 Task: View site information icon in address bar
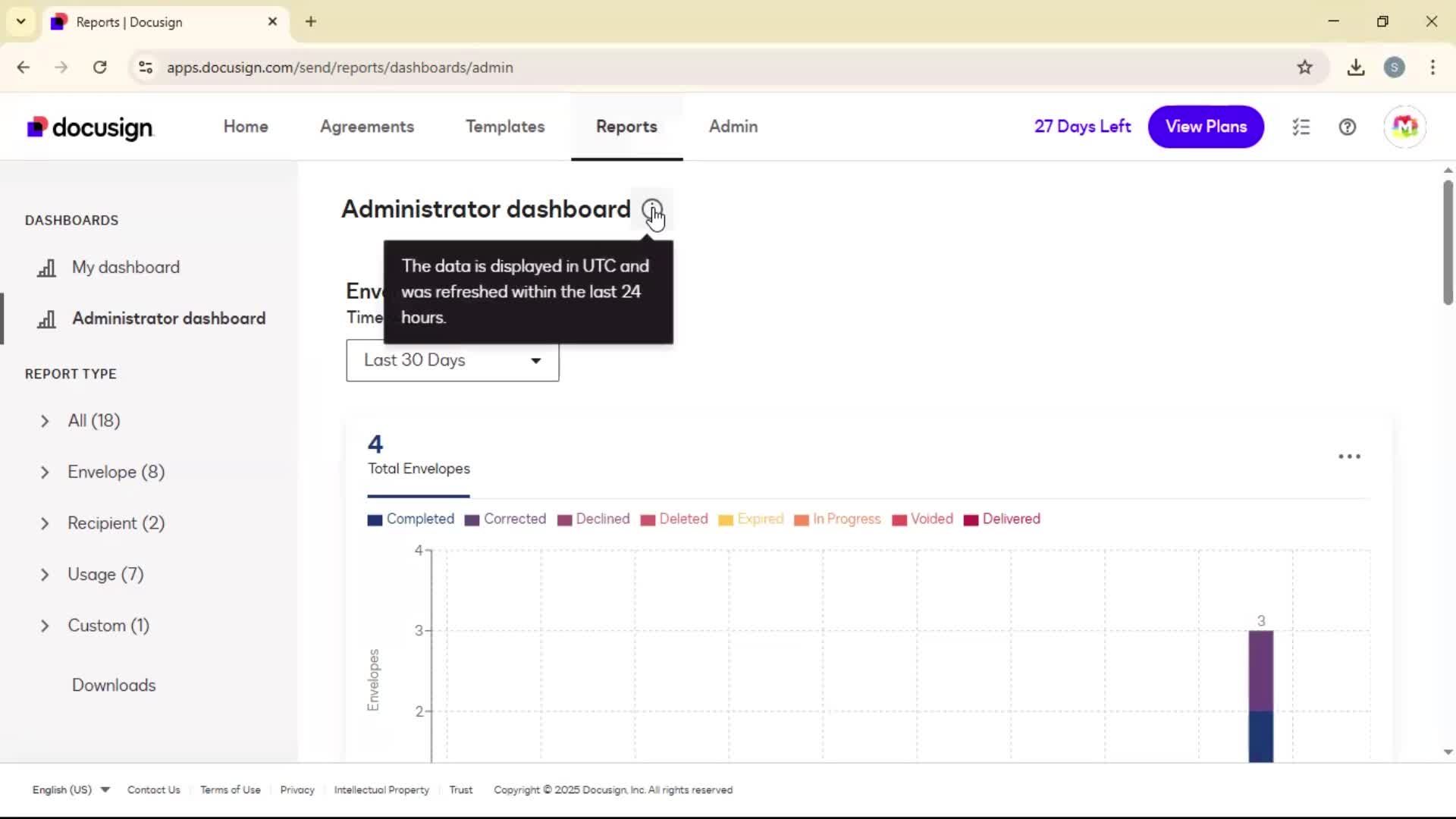pyautogui.click(x=146, y=67)
